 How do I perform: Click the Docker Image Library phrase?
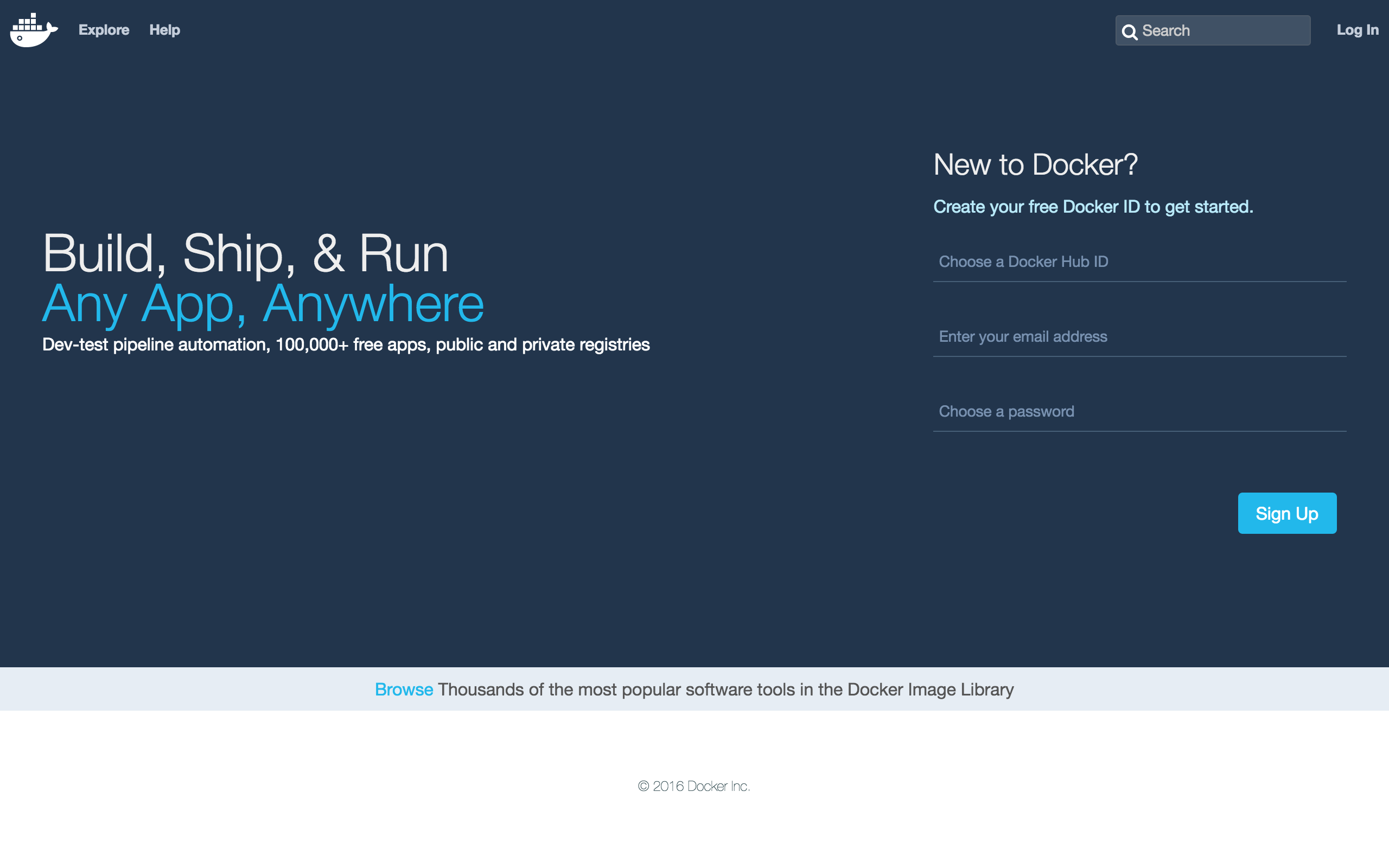click(930, 690)
